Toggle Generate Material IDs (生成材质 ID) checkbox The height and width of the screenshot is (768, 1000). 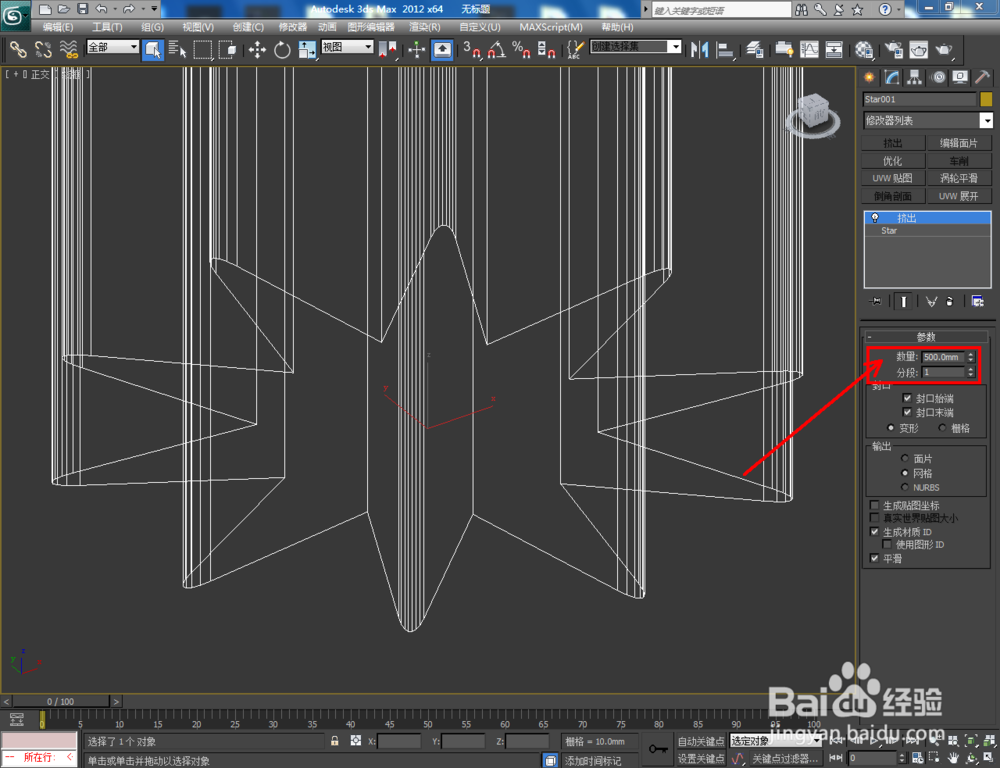tap(875, 531)
